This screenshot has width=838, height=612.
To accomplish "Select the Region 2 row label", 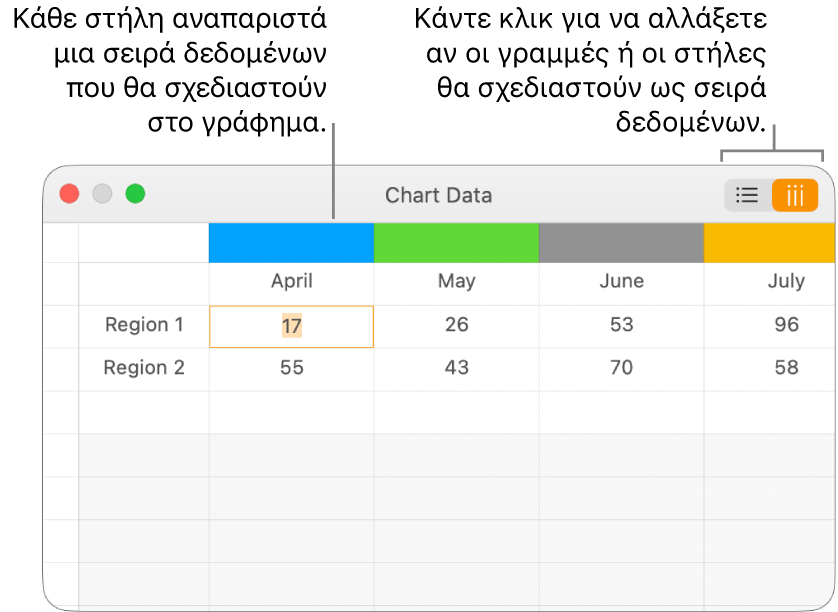I will tap(144, 368).
